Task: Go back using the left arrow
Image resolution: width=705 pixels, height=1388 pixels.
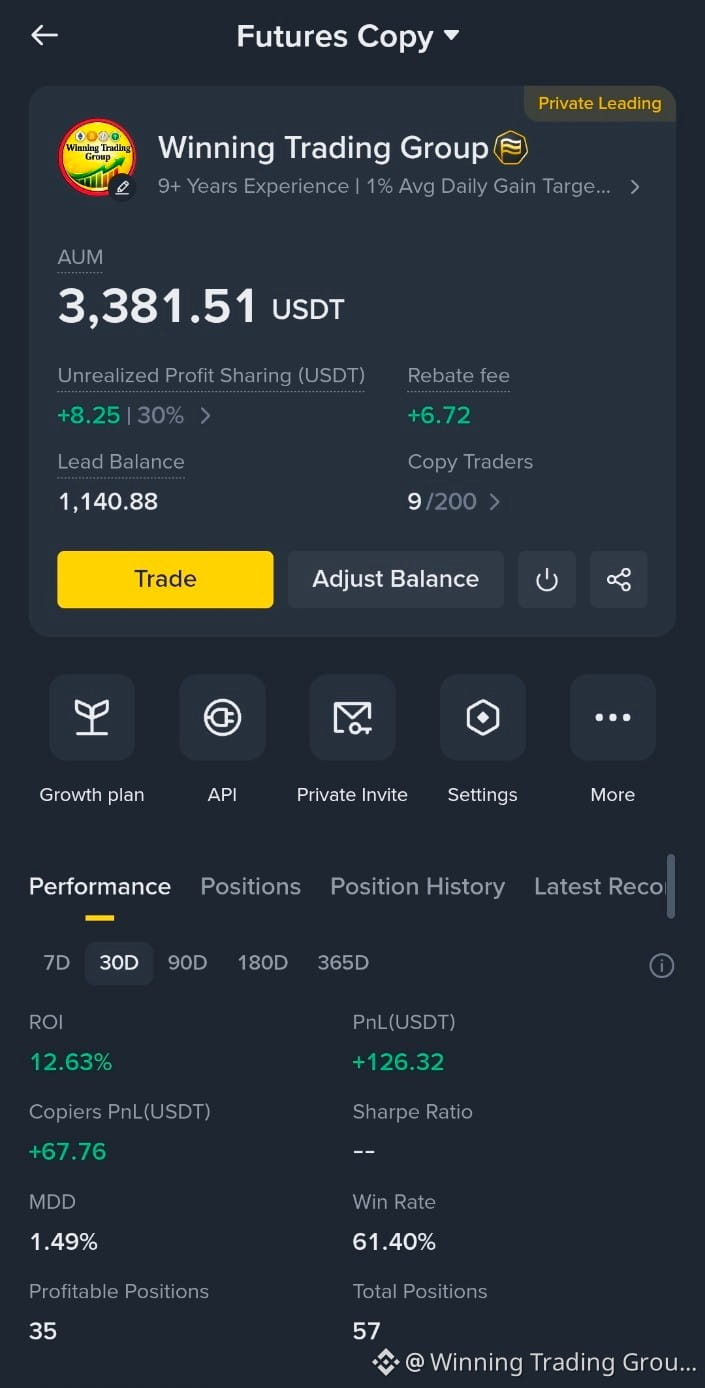Action: pos(44,36)
